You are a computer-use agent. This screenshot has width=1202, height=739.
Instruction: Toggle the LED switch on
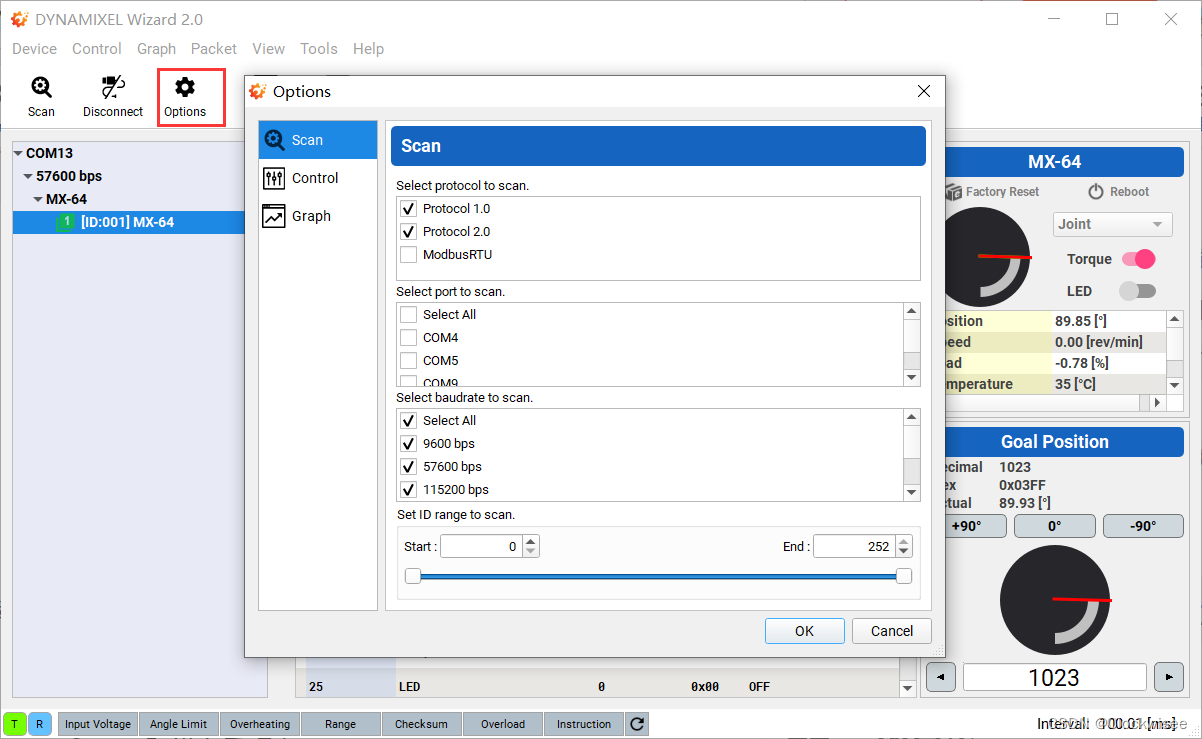1138,291
